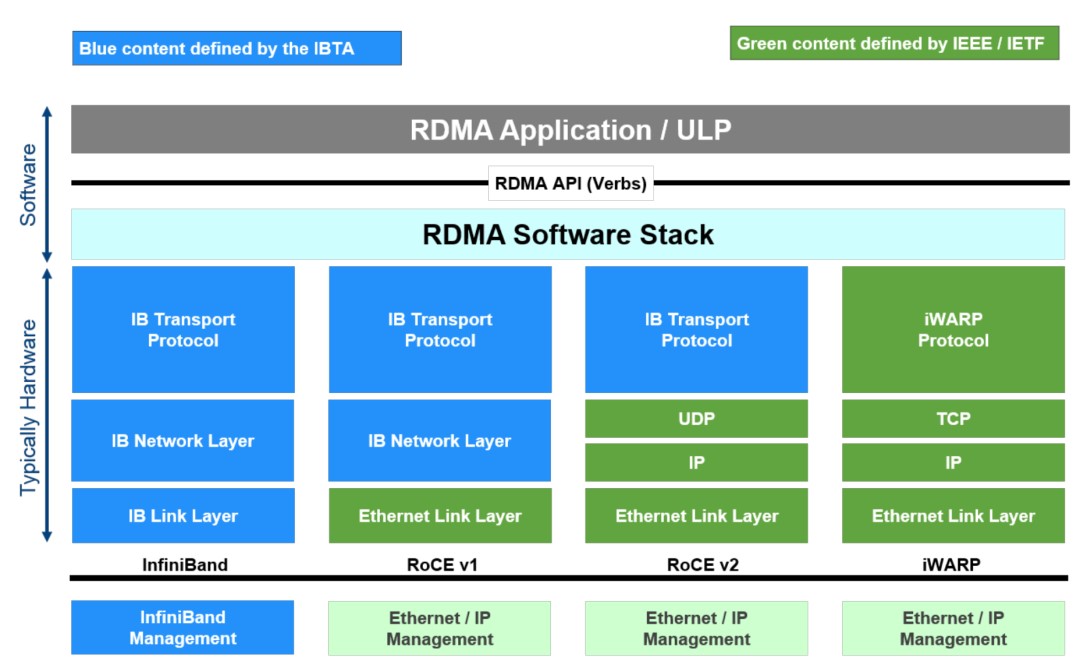Click IB Network Layer in InfiniBand column

point(183,441)
